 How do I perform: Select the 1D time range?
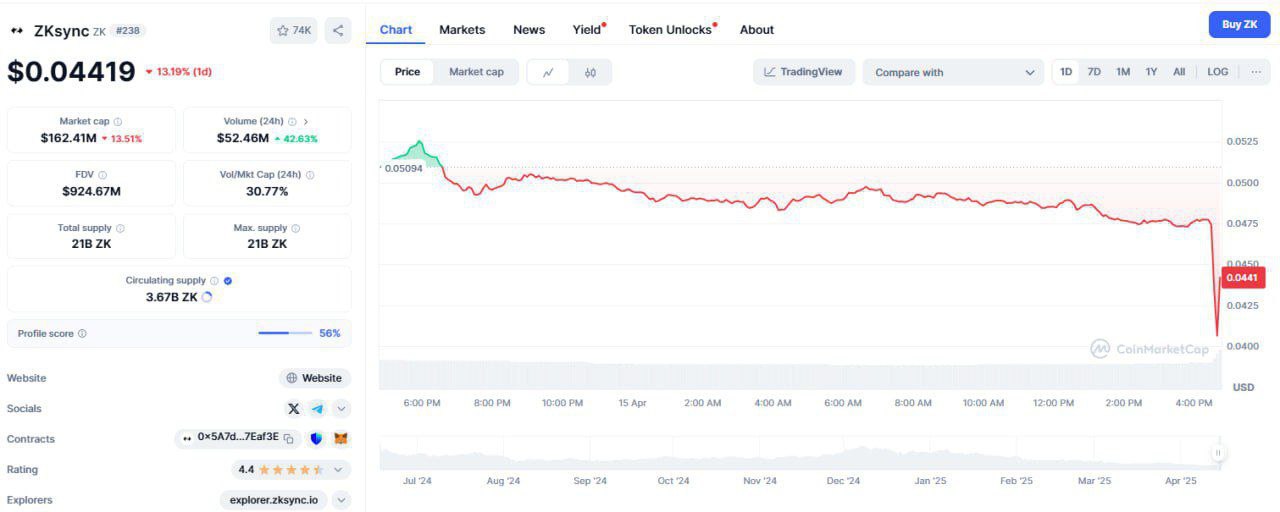tap(1066, 72)
